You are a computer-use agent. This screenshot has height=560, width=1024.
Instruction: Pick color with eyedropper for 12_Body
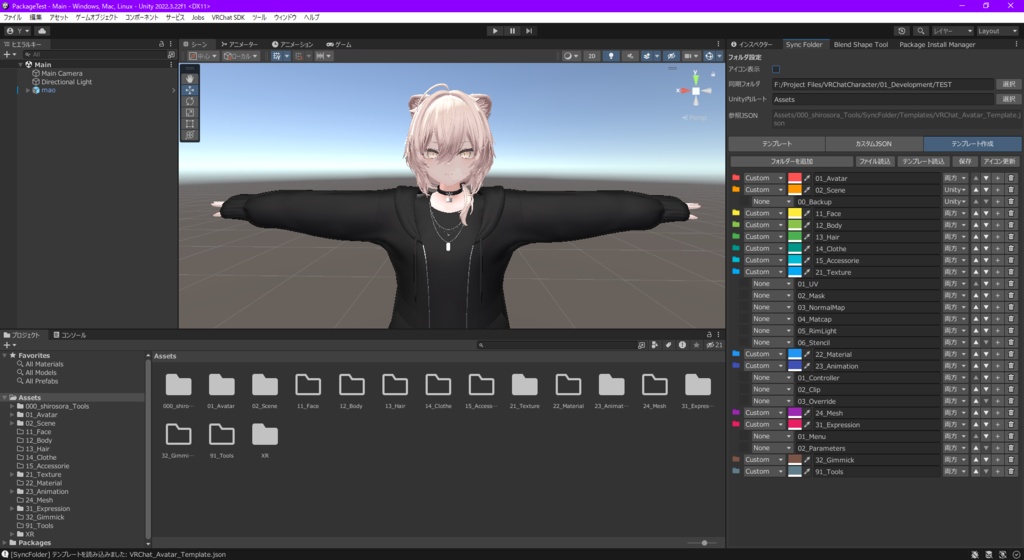coord(807,225)
